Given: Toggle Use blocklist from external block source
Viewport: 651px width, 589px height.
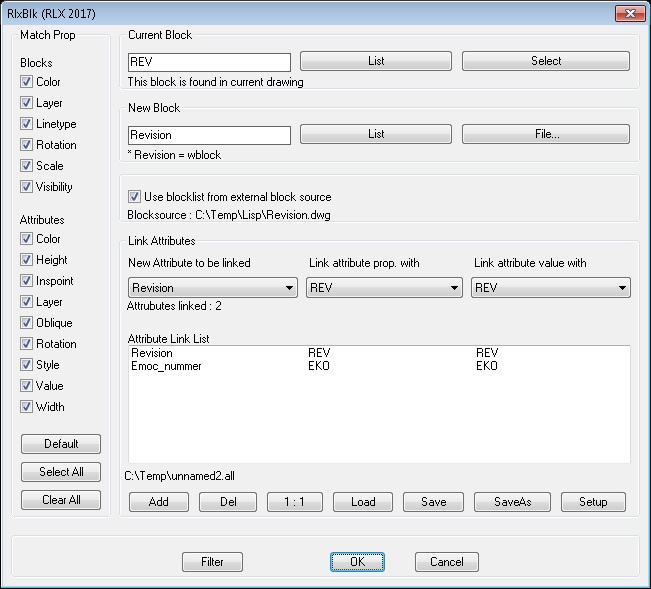Looking at the screenshot, I should (x=134, y=196).
